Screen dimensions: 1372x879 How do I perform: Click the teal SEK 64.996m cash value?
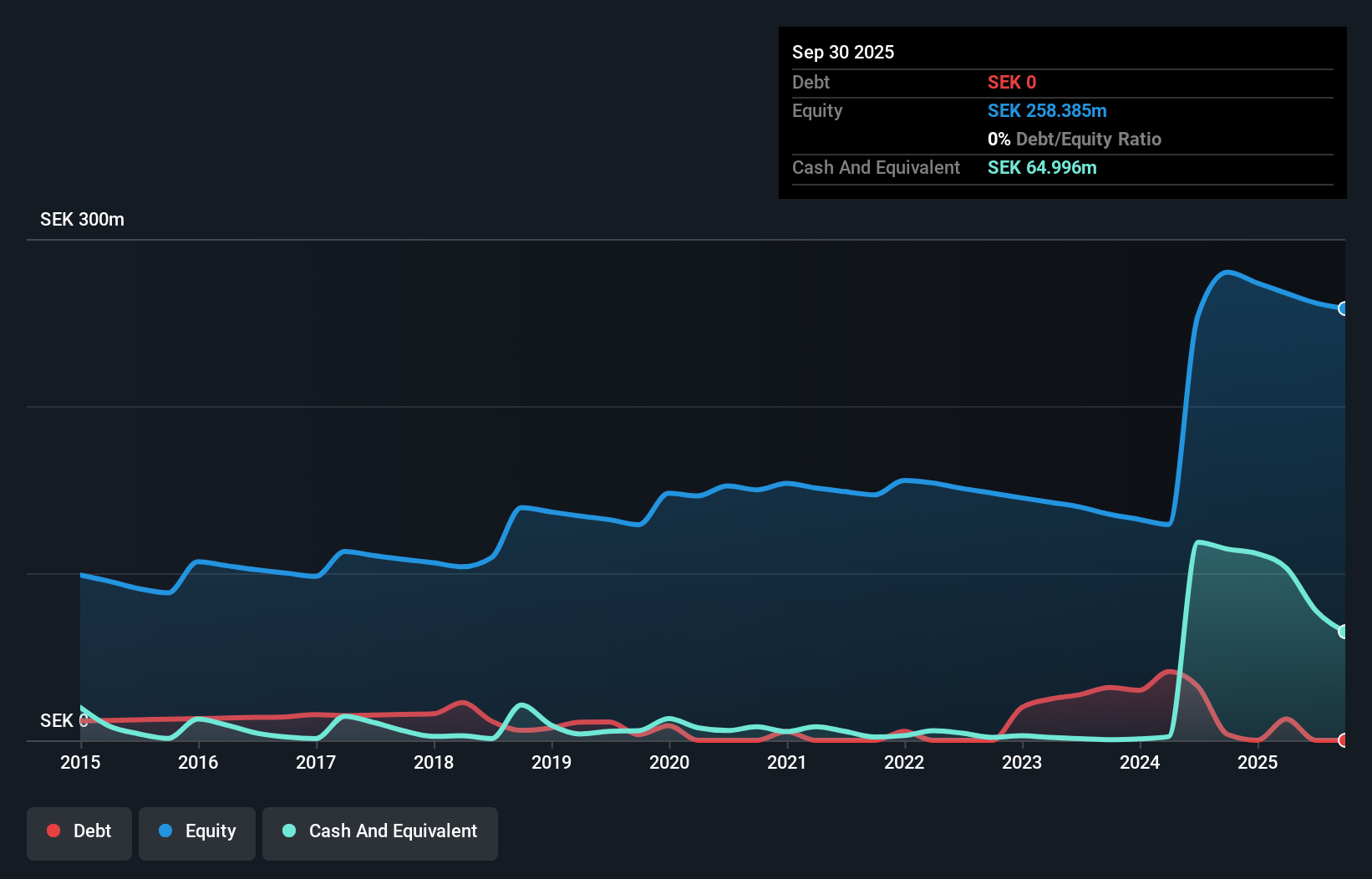1042,168
